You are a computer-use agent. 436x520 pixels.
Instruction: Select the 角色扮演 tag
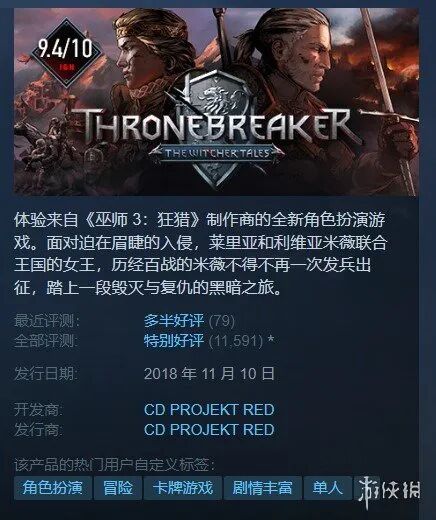point(53,488)
